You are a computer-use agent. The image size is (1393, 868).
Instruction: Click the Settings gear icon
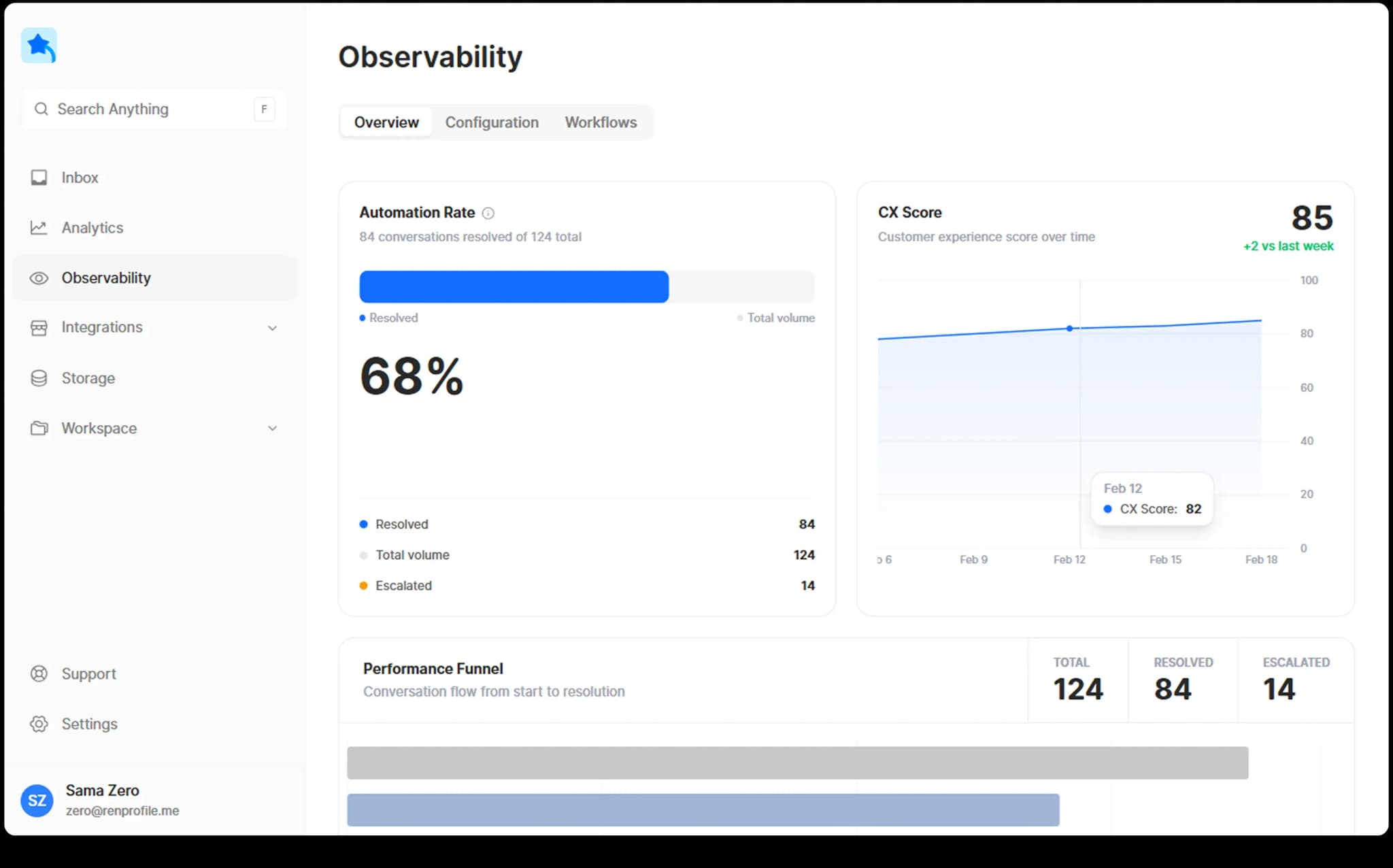tap(39, 724)
